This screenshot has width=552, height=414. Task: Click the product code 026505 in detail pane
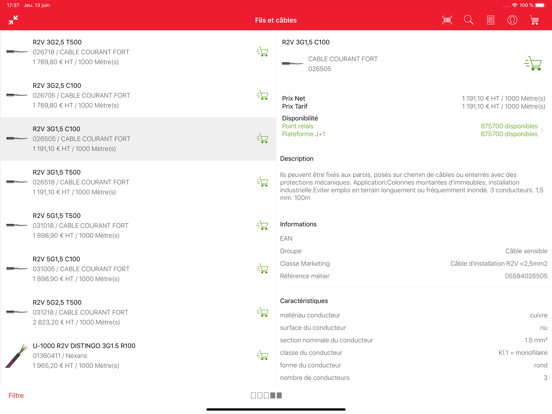click(320, 69)
